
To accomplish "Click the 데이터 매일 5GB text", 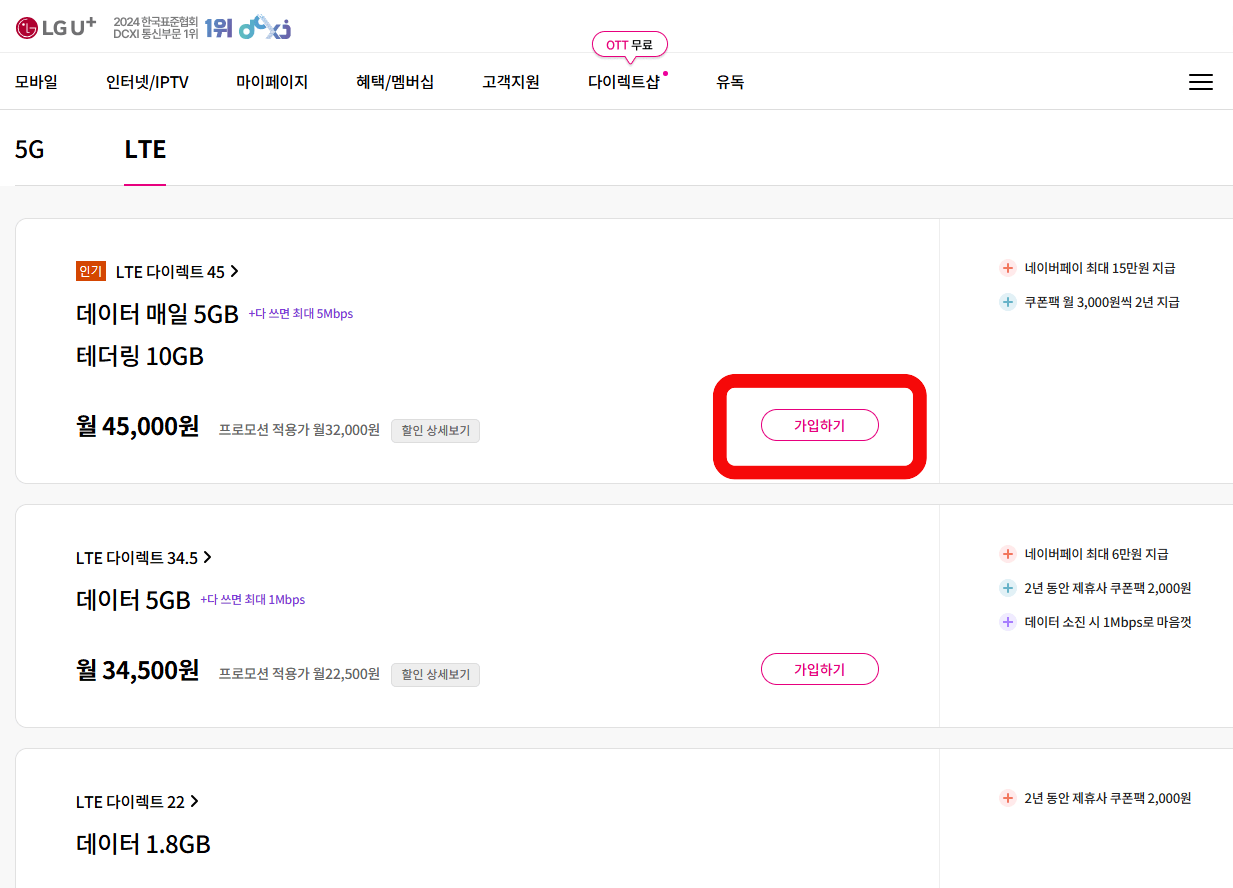I will pyautogui.click(x=157, y=315).
